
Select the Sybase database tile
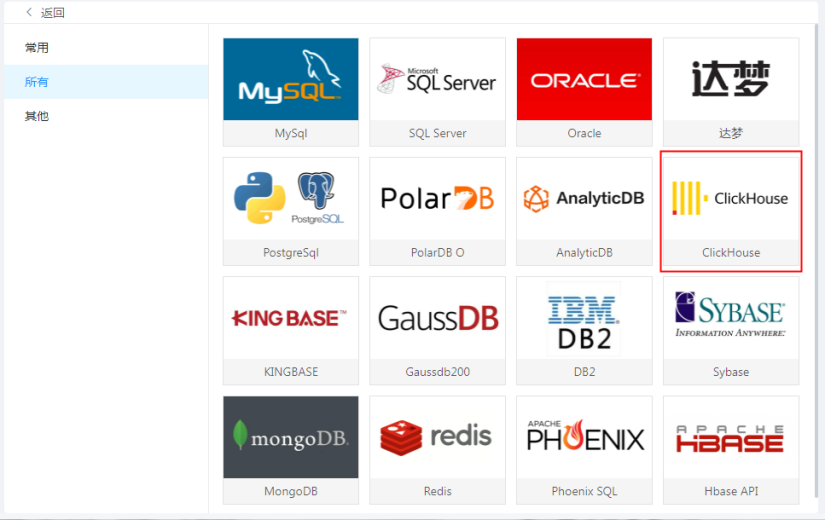[x=731, y=318]
